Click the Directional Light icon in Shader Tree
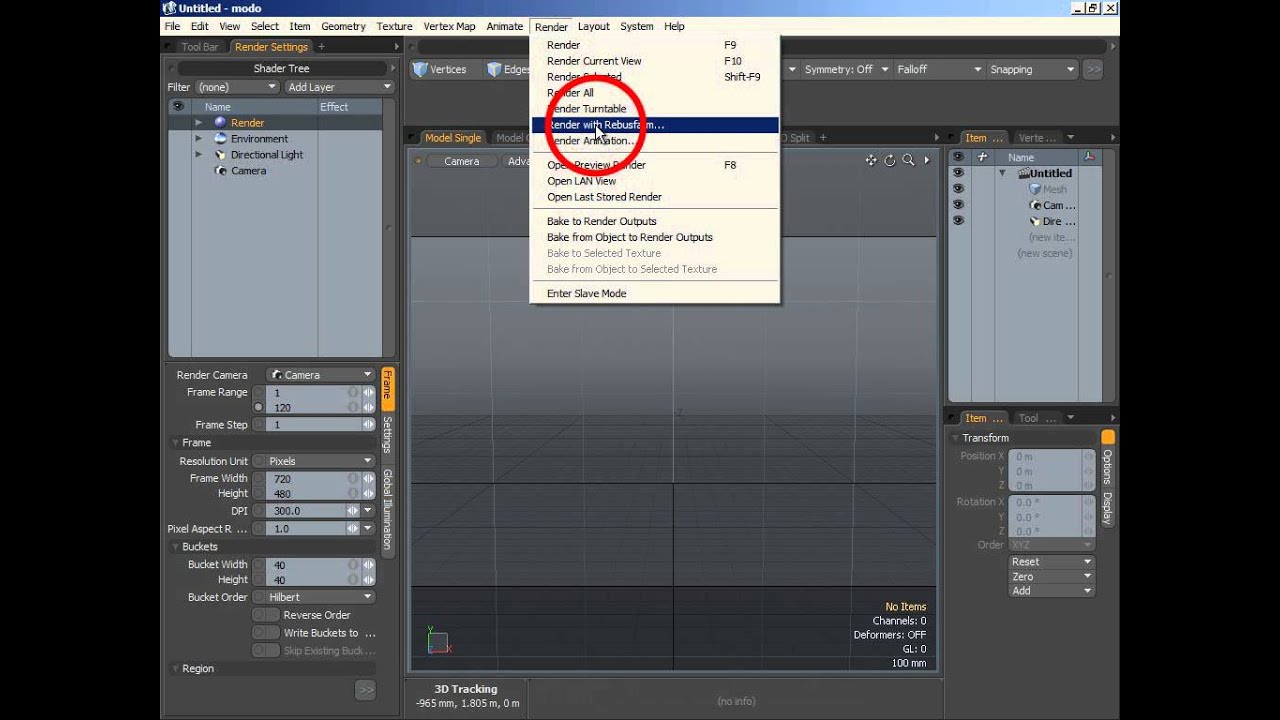 tap(220, 154)
